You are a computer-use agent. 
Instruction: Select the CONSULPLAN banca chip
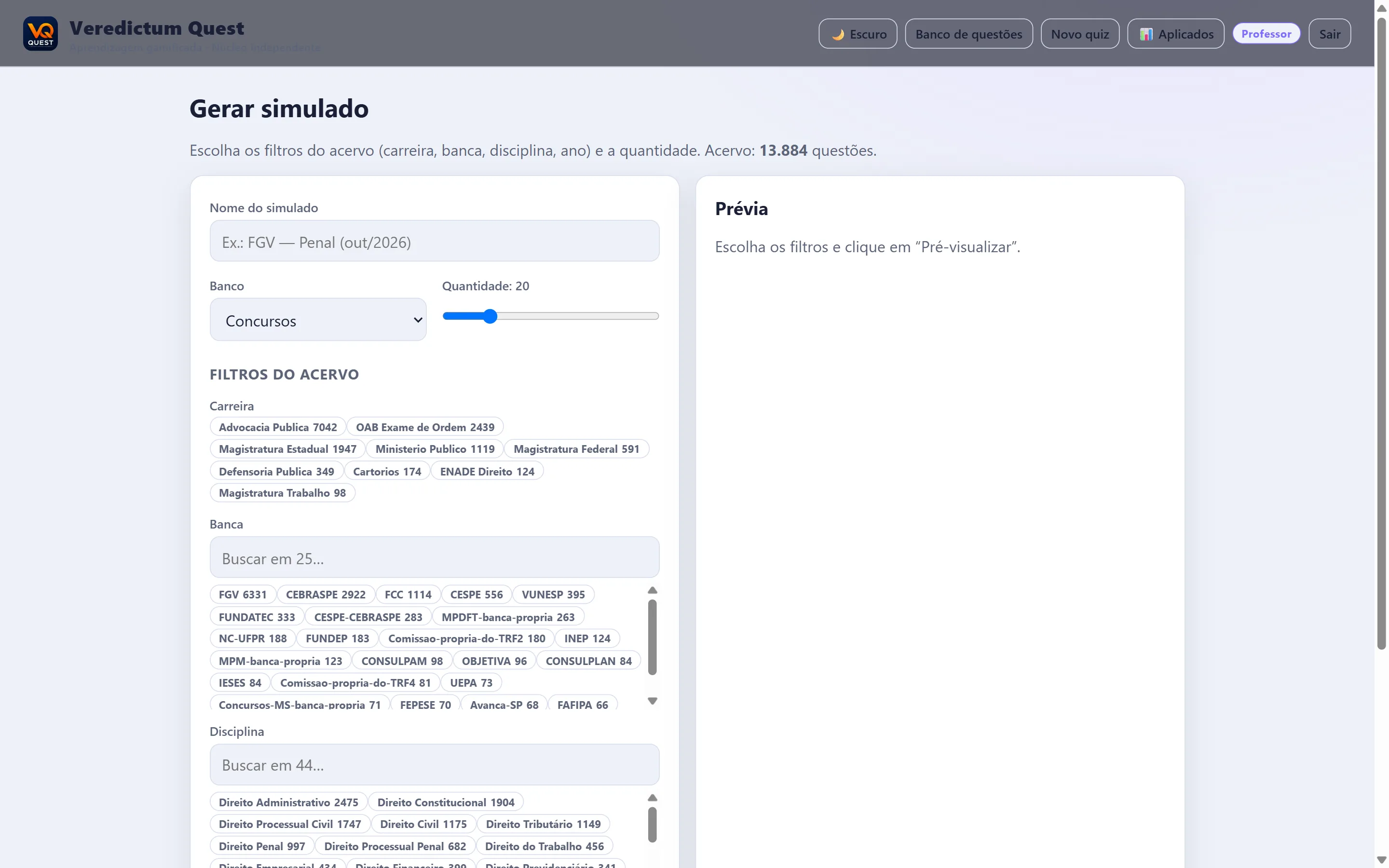pos(588,661)
